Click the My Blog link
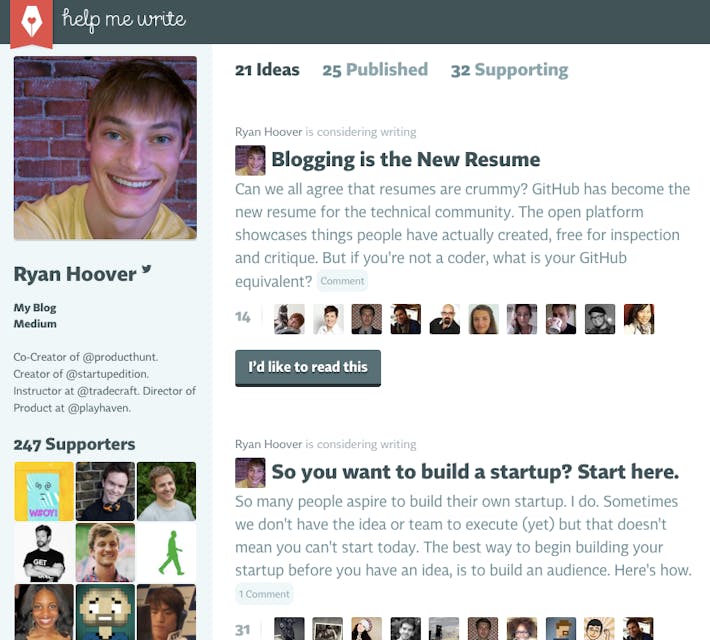Screen dimensions: 710x640 point(35,308)
